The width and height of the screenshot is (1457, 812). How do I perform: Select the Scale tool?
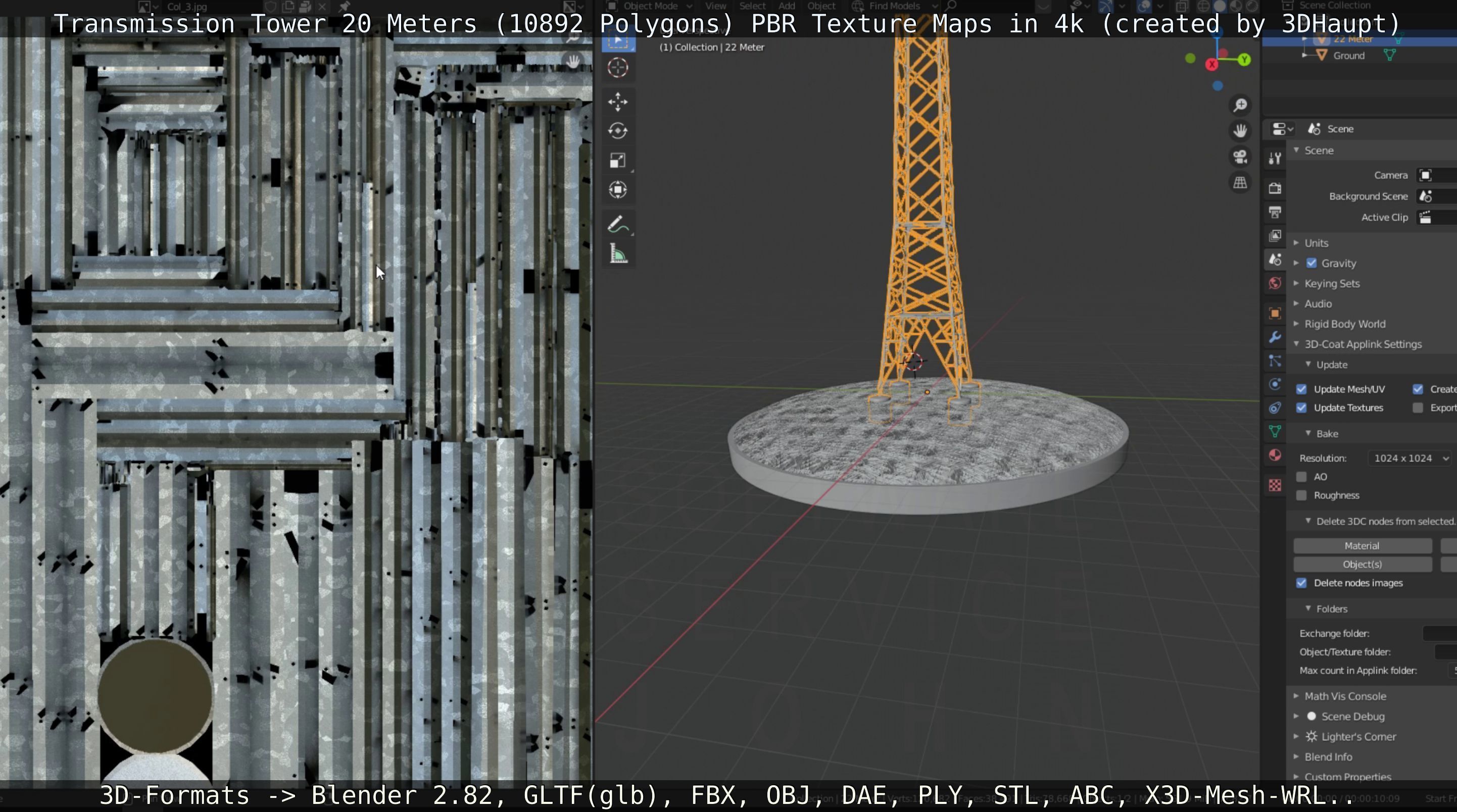pyautogui.click(x=618, y=161)
